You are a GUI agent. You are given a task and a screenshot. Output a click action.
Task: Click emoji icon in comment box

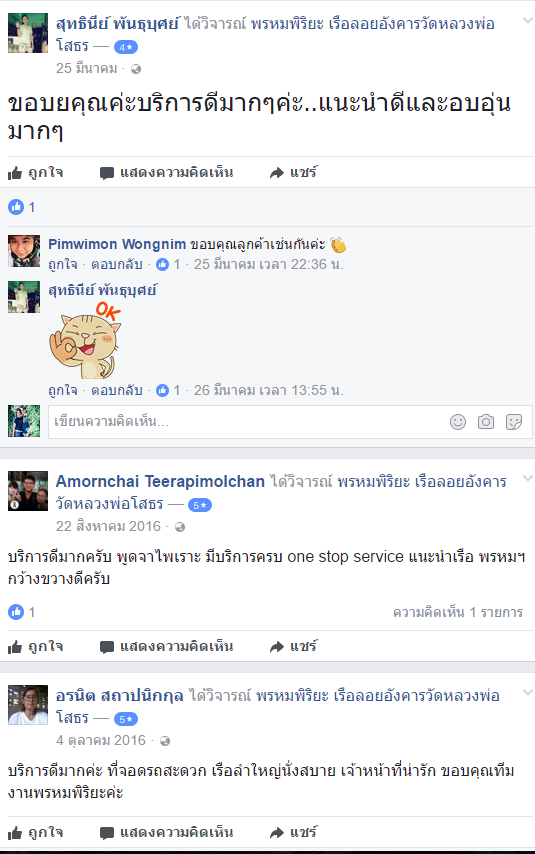click(458, 422)
